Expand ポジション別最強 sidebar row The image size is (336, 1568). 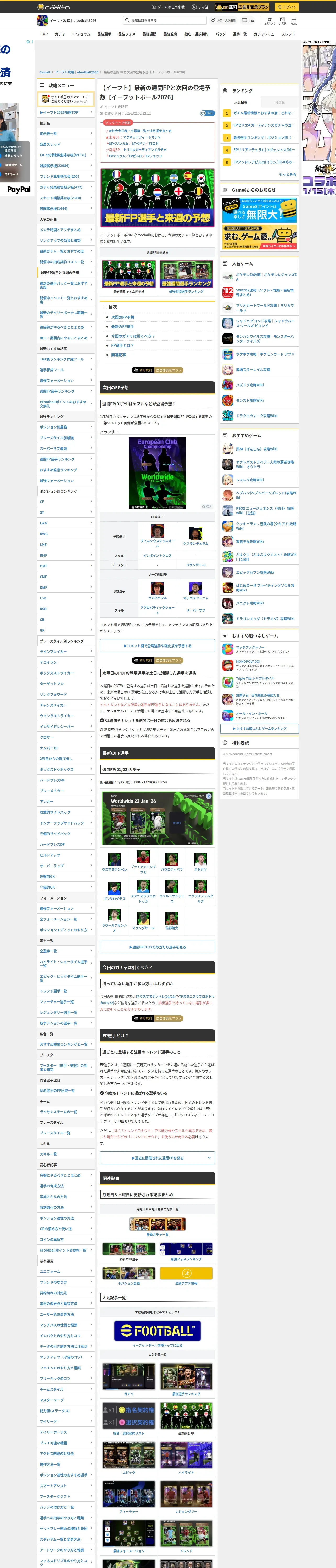point(66,427)
